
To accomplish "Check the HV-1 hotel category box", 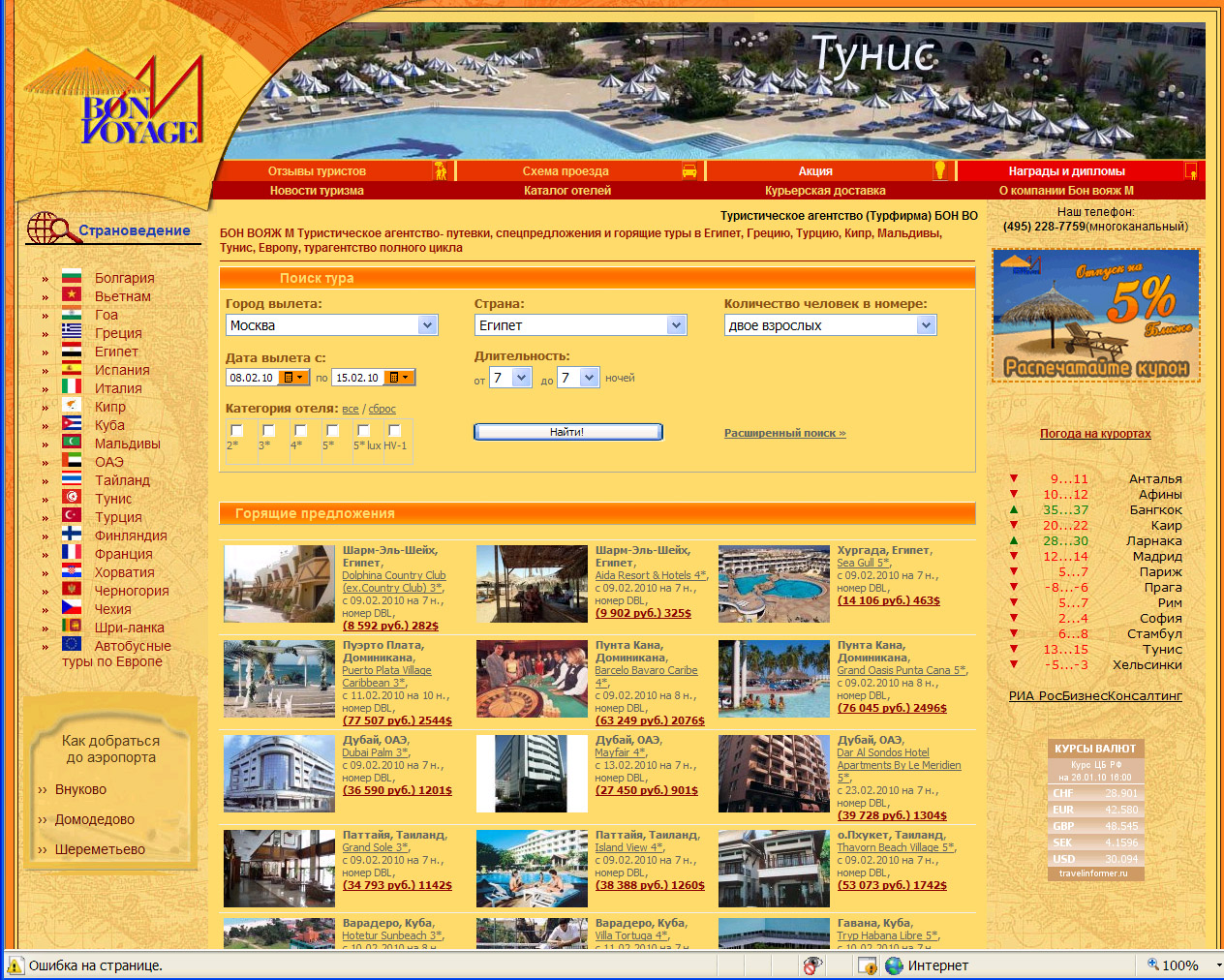I will click(x=394, y=430).
